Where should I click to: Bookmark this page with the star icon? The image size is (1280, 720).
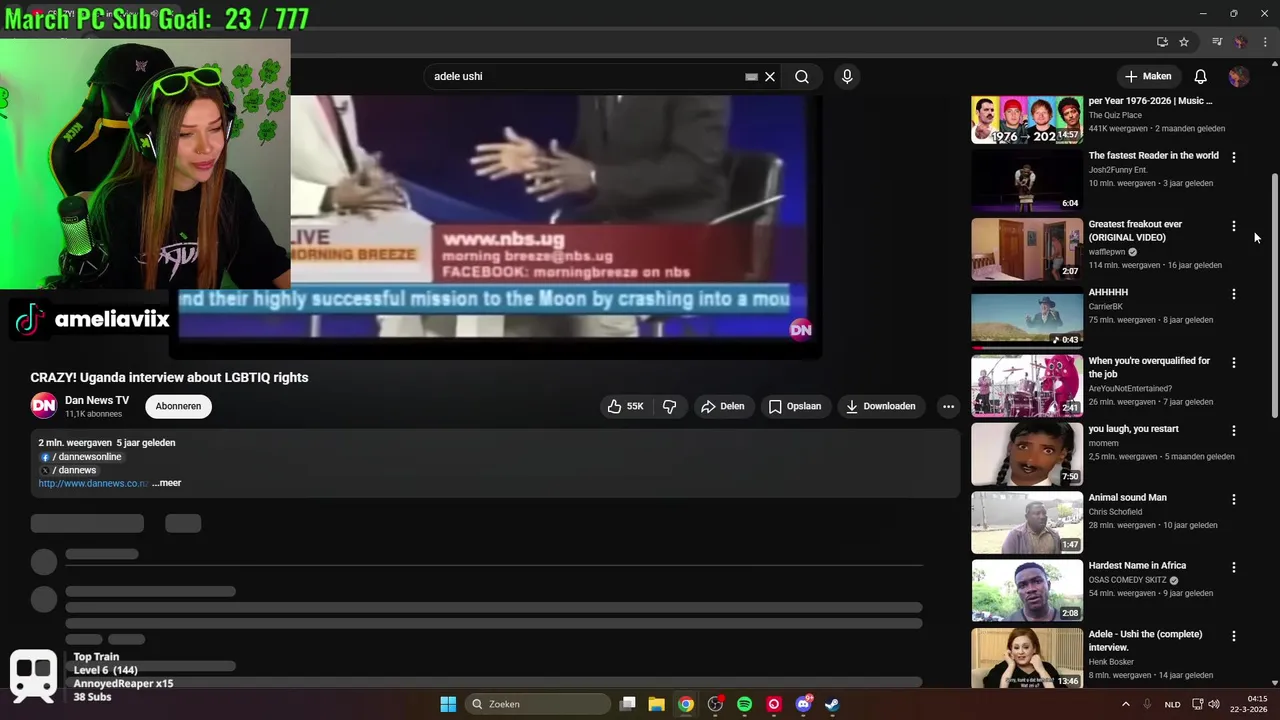[1184, 42]
